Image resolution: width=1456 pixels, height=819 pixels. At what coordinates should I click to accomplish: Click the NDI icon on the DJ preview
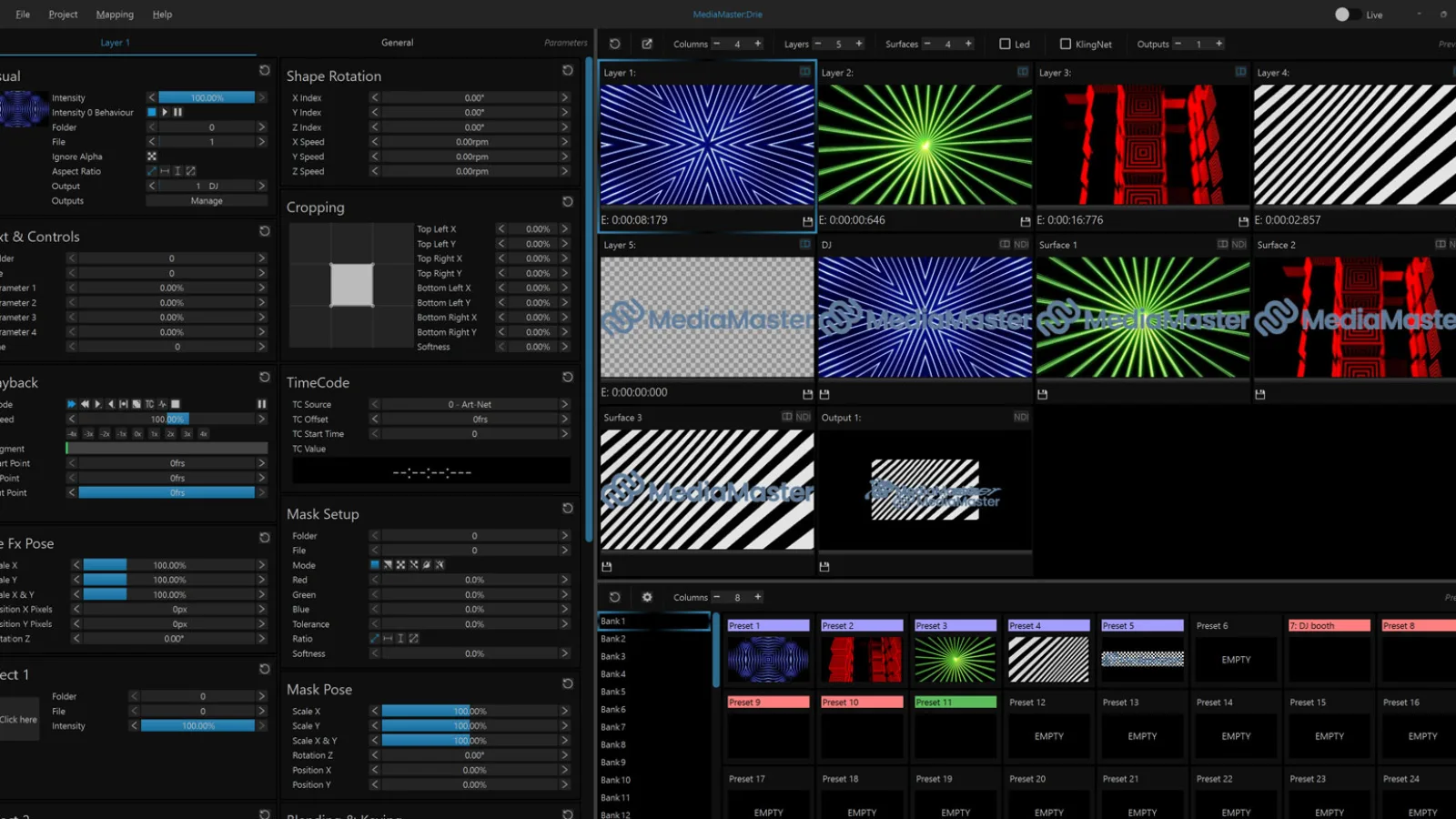[x=1021, y=244]
